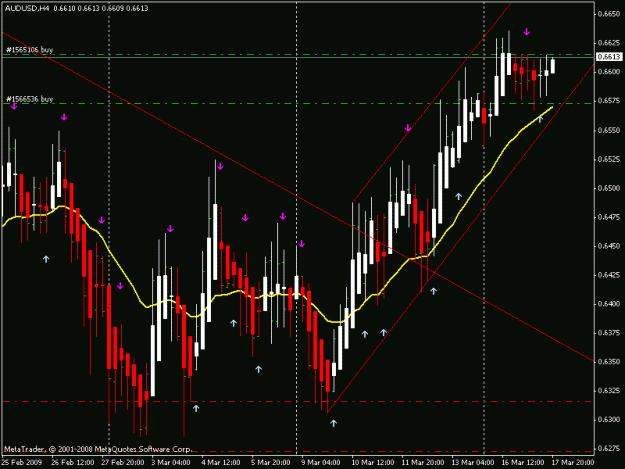Image resolution: width=625 pixels, height=469 pixels.
Task: Click the 27 Feb 20:00 time label
Action: pyautogui.click(x=122, y=463)
